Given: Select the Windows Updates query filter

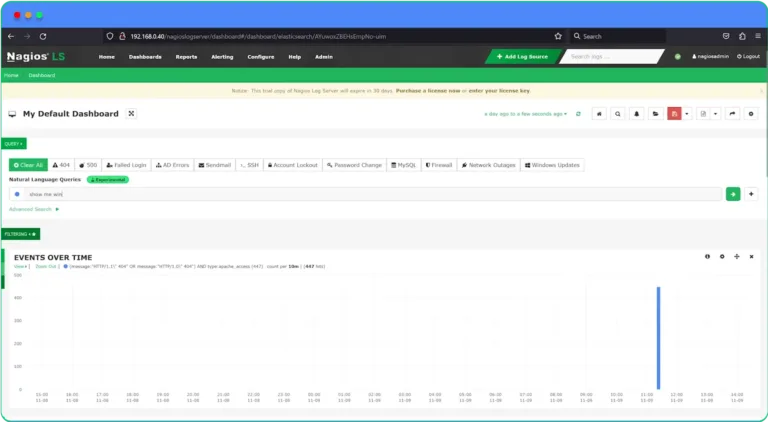Looking at the screenshot, I should 552,165.
